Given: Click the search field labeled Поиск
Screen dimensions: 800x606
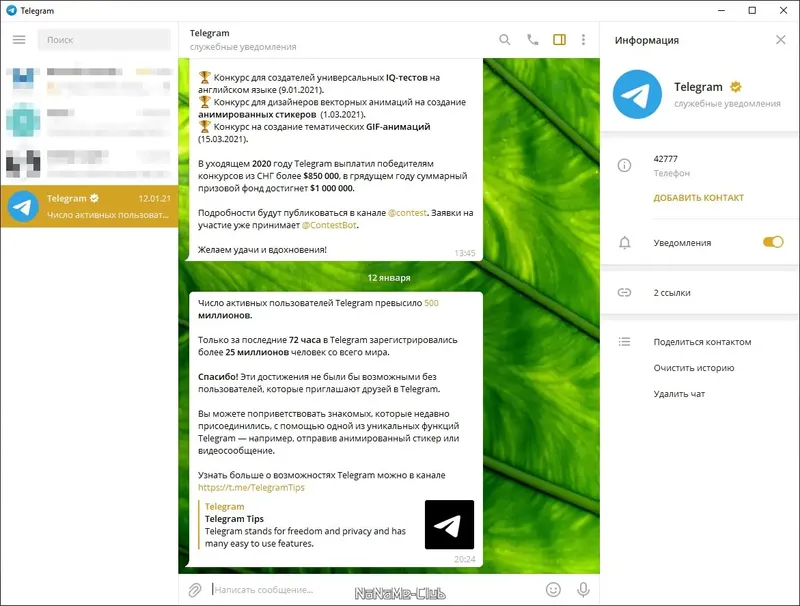Looking at the screenshot, I should pos(104,40).
